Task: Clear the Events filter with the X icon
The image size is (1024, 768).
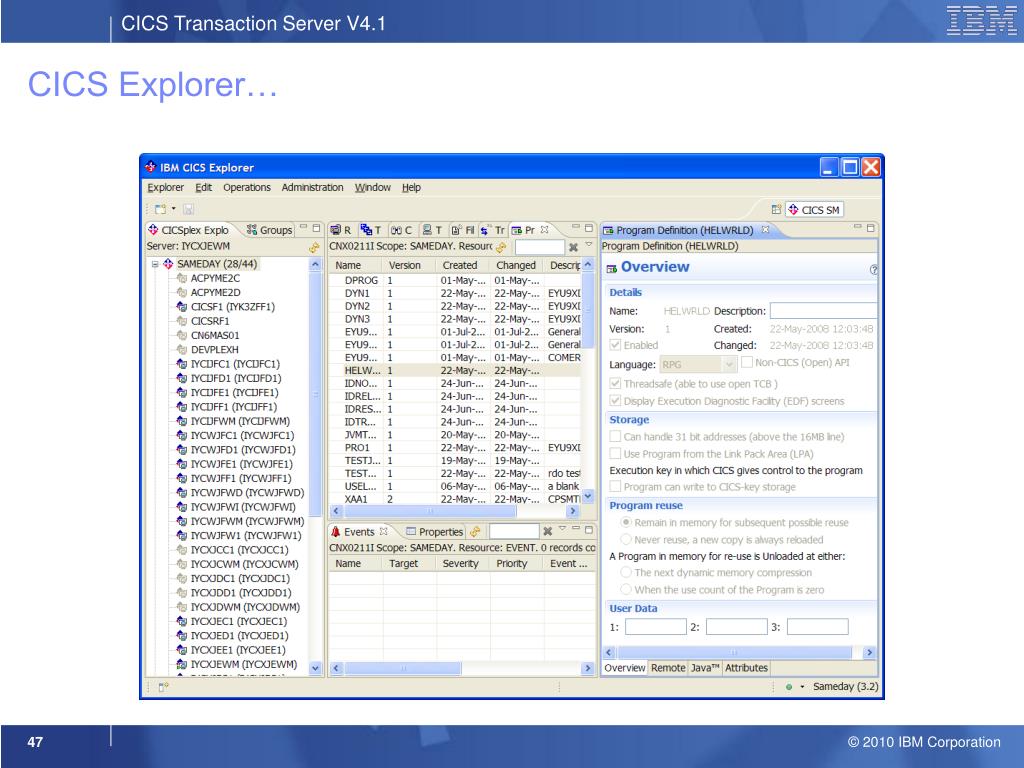Action: [547, 532]
